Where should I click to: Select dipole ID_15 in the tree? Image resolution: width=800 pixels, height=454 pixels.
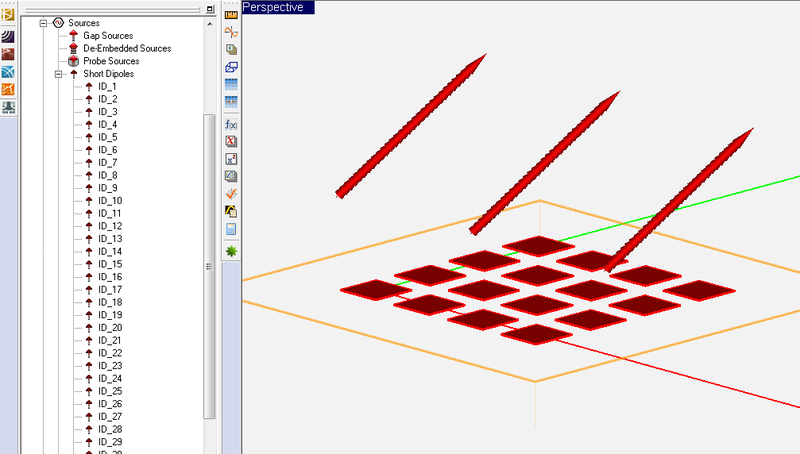point(110,264)
